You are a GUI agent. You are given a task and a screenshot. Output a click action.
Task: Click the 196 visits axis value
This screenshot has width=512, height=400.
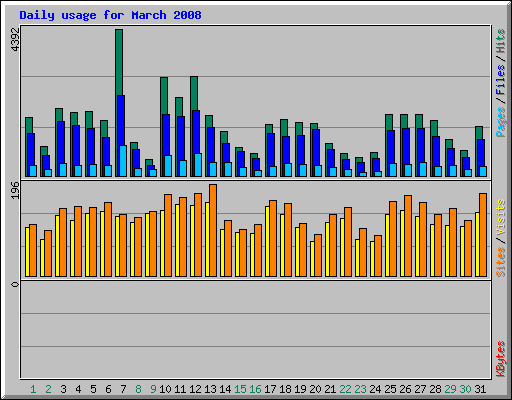pyautogui.click(x=15, y=190)
